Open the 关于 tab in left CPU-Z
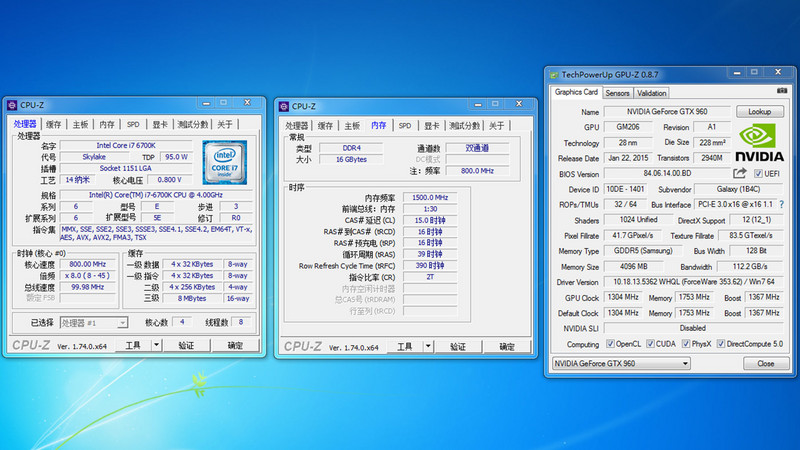800x450 pixels. point(224,124)
